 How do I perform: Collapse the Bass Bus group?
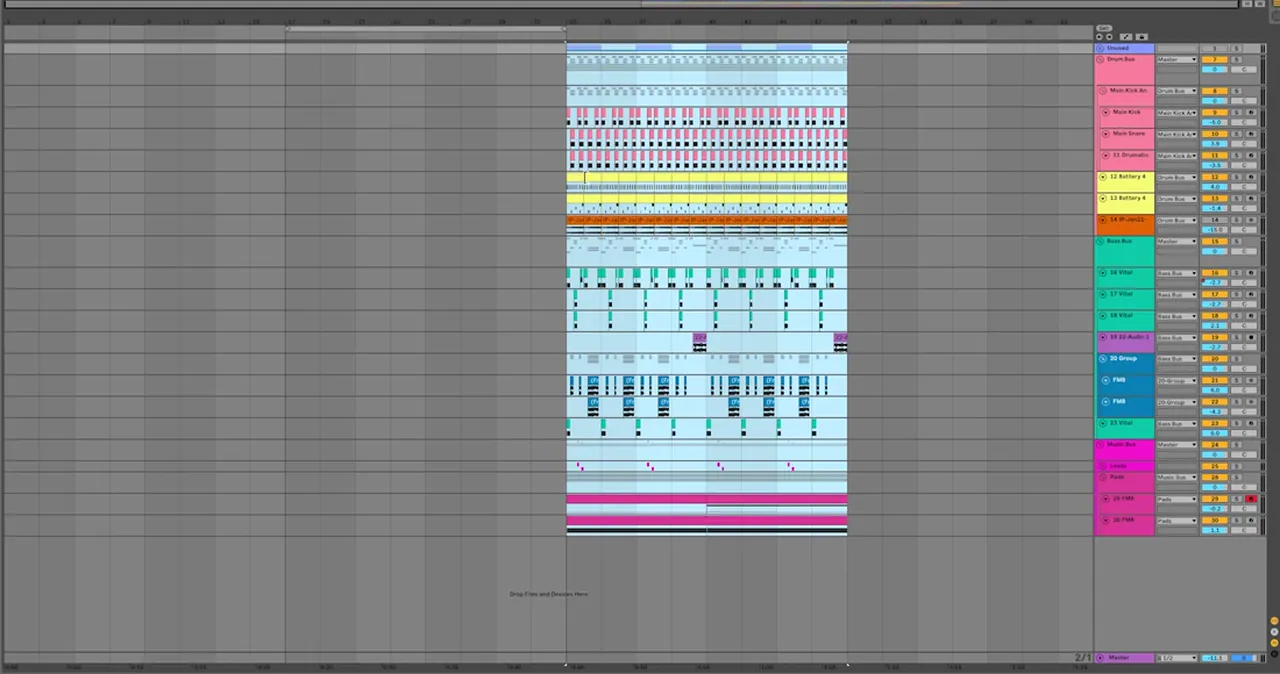point(1100,241)
